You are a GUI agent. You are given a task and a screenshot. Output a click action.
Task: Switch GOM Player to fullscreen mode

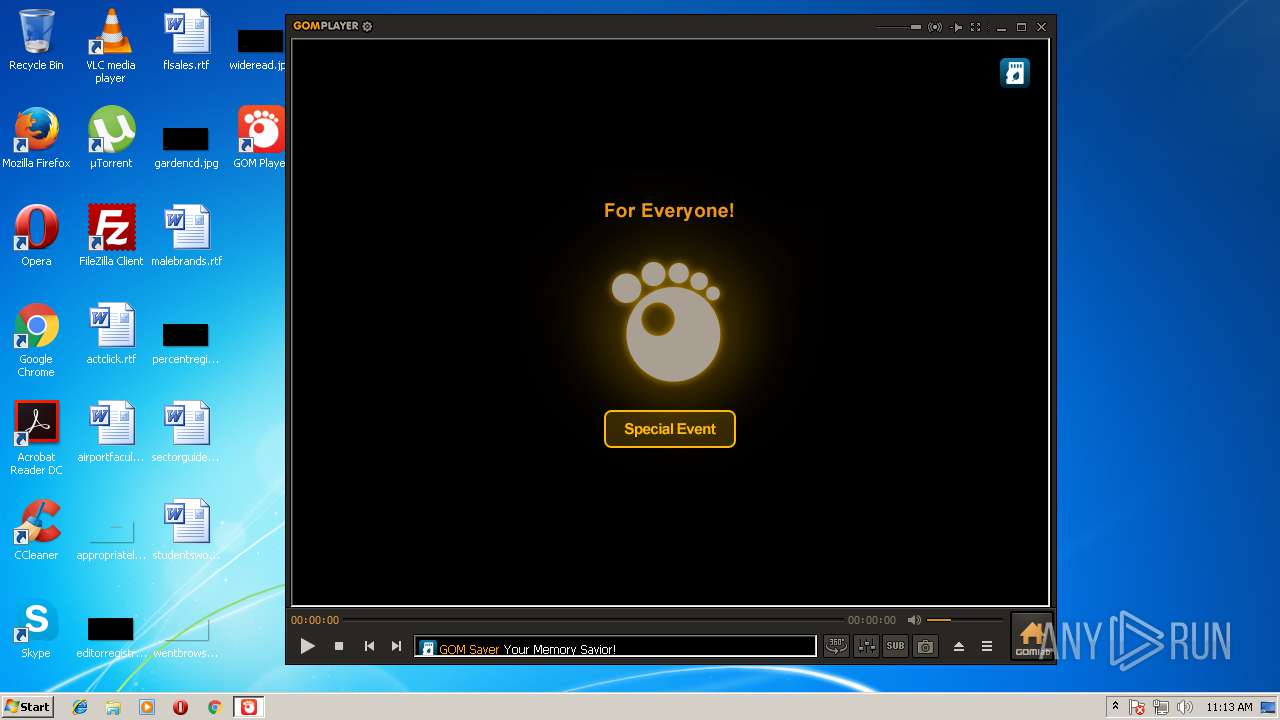tap(976, 27)
